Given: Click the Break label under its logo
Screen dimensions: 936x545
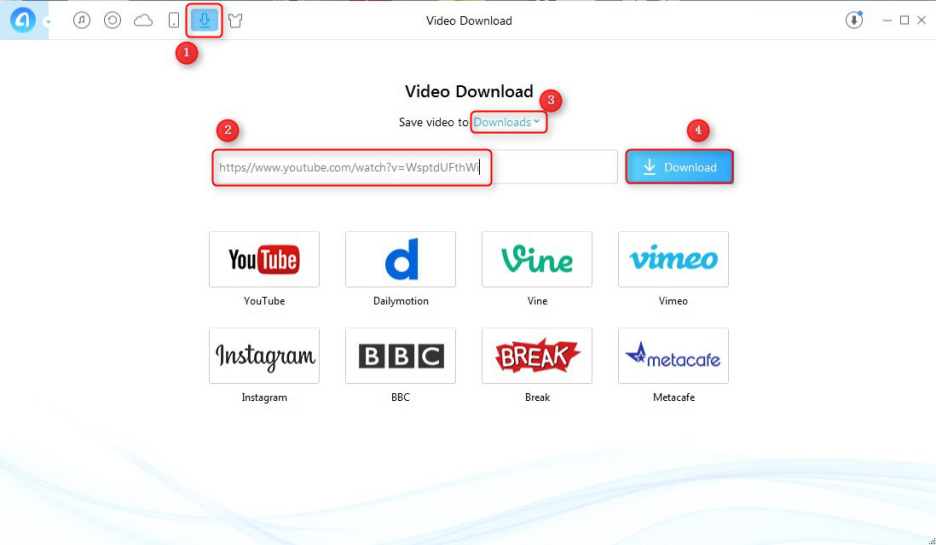Looking at the screenshot, I should tap(537, 397).
